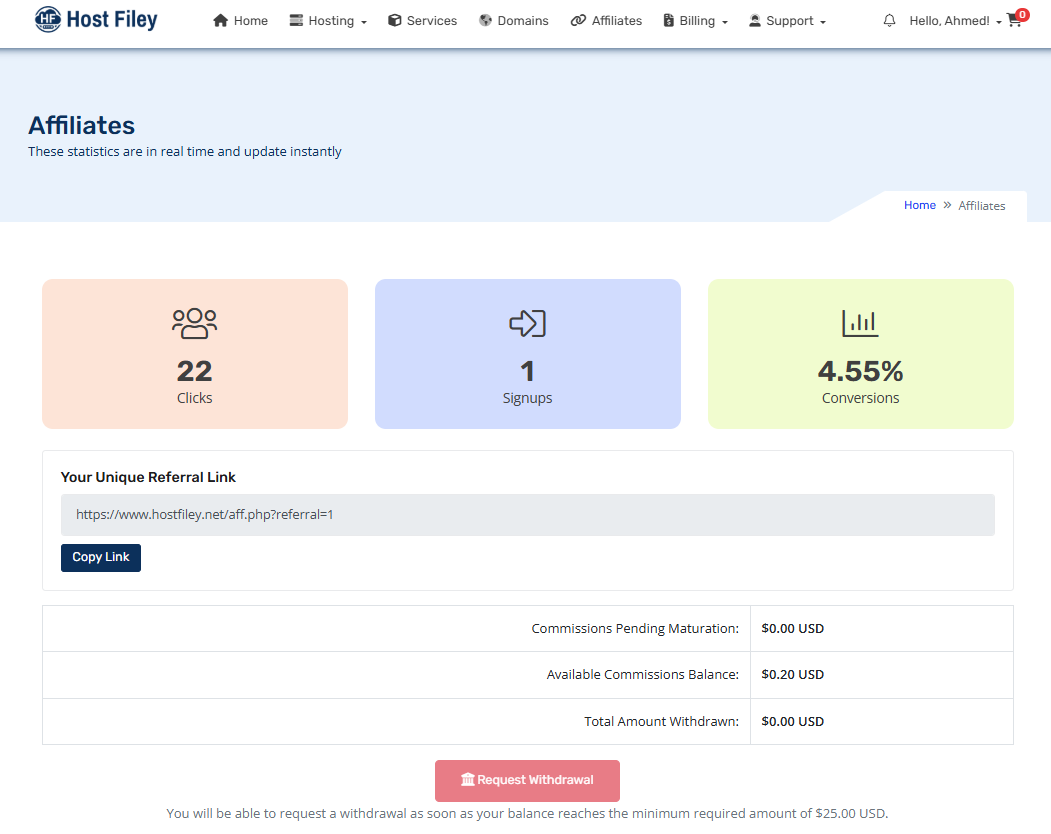The width and height of the screenshot is (1051, 834).
Task: Open the Hello, Ahmed! account menu
Action: [955, 21]
